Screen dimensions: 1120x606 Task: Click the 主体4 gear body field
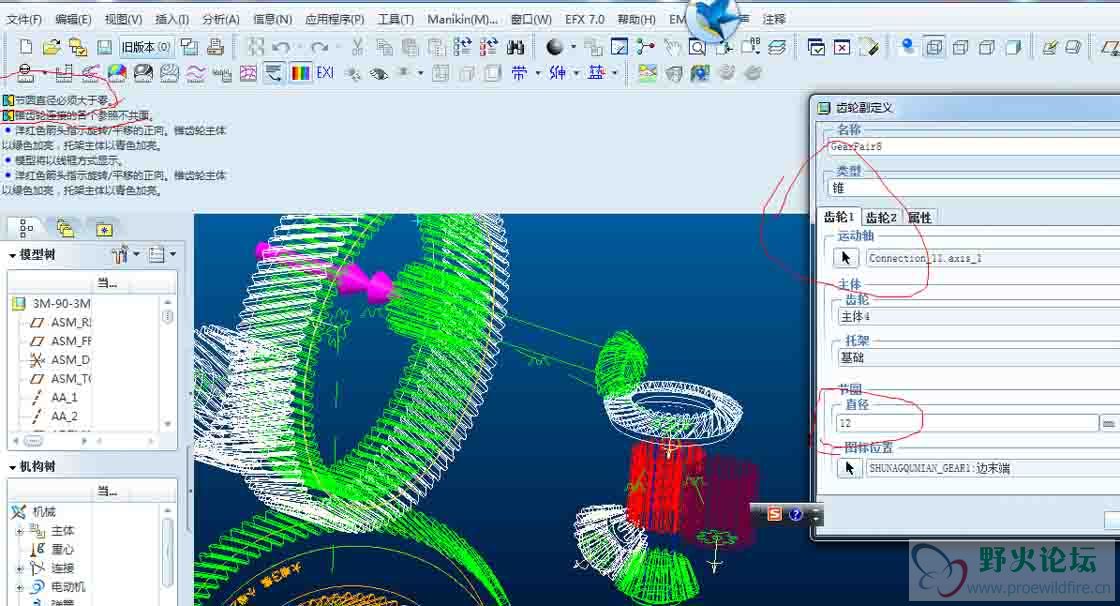[x=979, y=317]
